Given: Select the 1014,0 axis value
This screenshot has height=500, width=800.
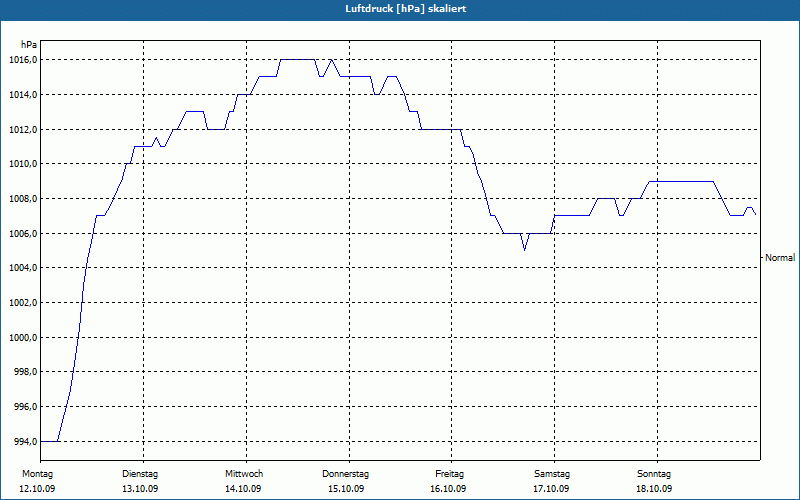Looking at the screenshot, I should (x=22, y=95).
